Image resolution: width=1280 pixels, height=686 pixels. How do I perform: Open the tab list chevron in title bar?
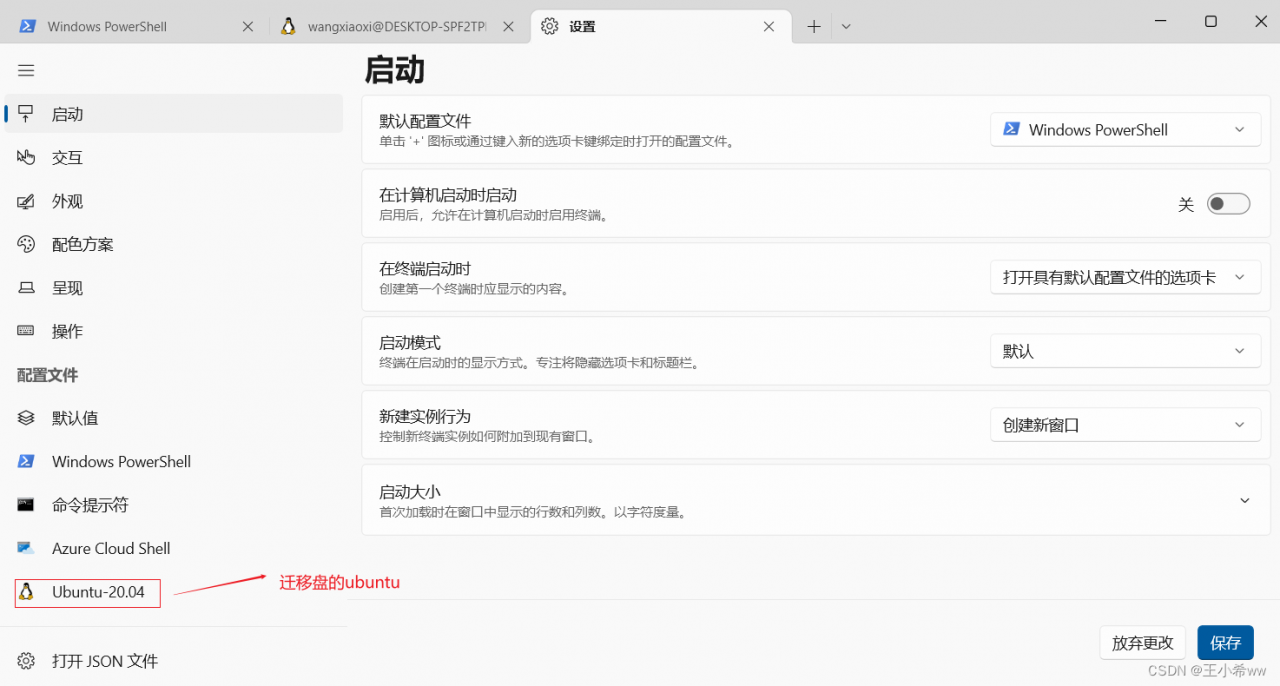845,25
